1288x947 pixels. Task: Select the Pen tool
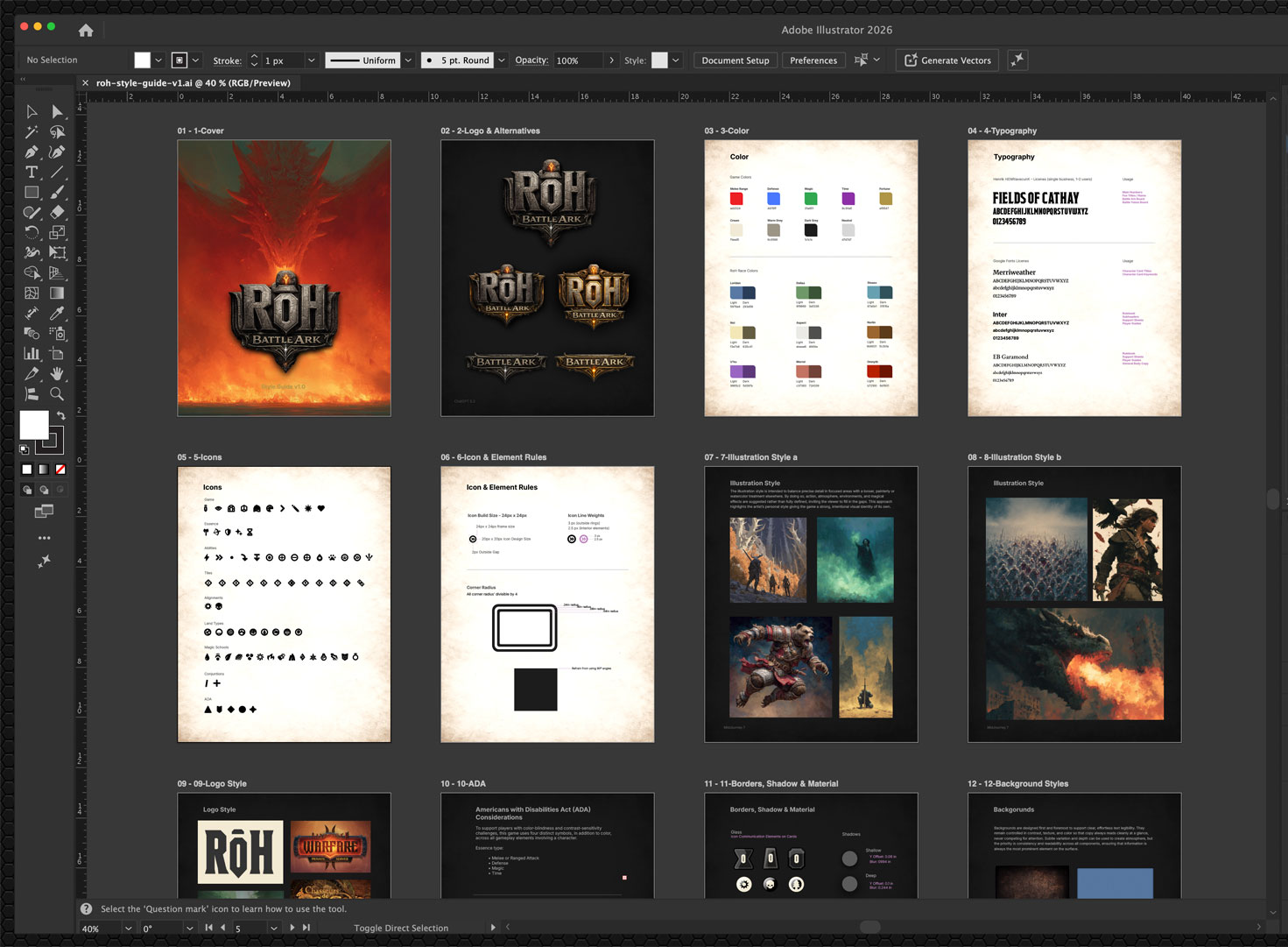click(32, 152)
